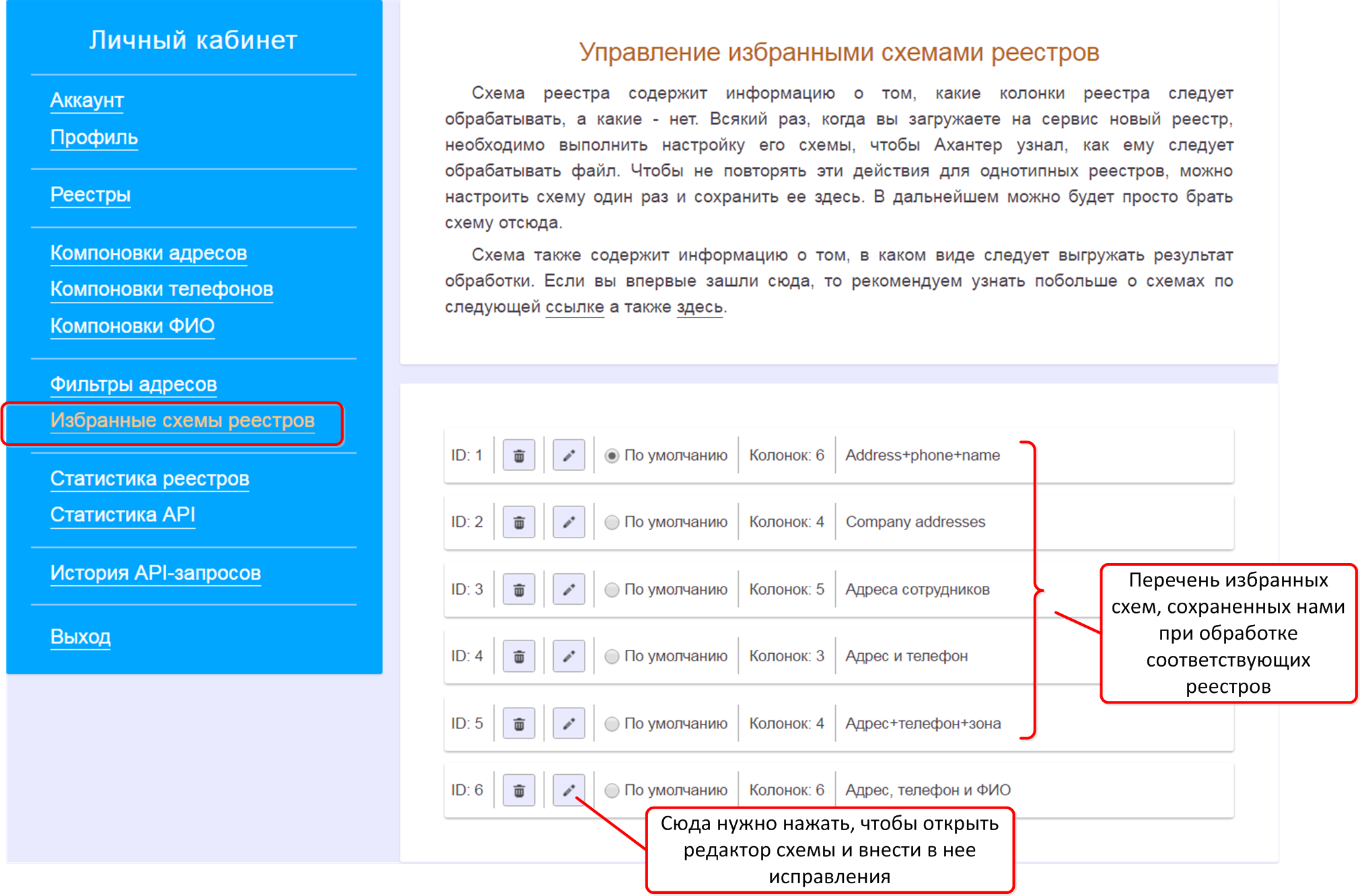The width and height of the screenshot is (1360, 896).
Task: Go to Компоновки адресов section
Action: 149,253
